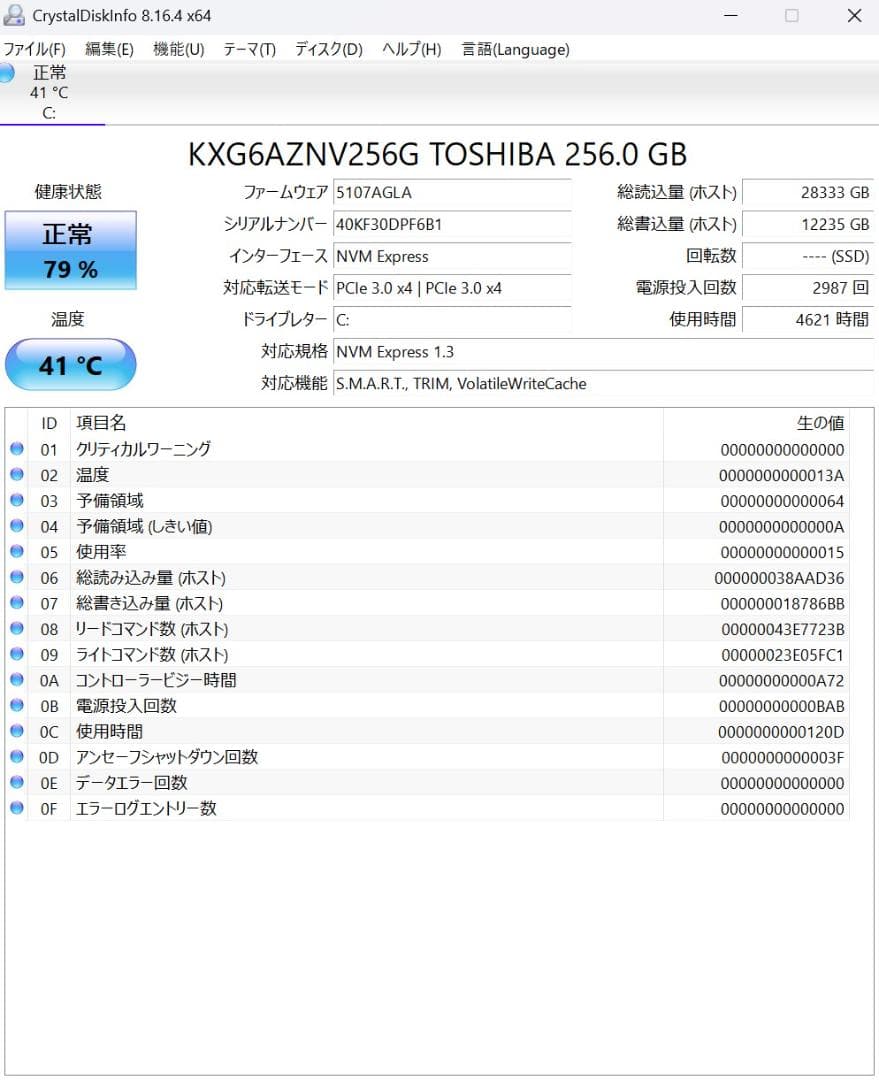Click the 41 °C temperature button
Screen dimensions: 879x1080
[x=70, y=364]
